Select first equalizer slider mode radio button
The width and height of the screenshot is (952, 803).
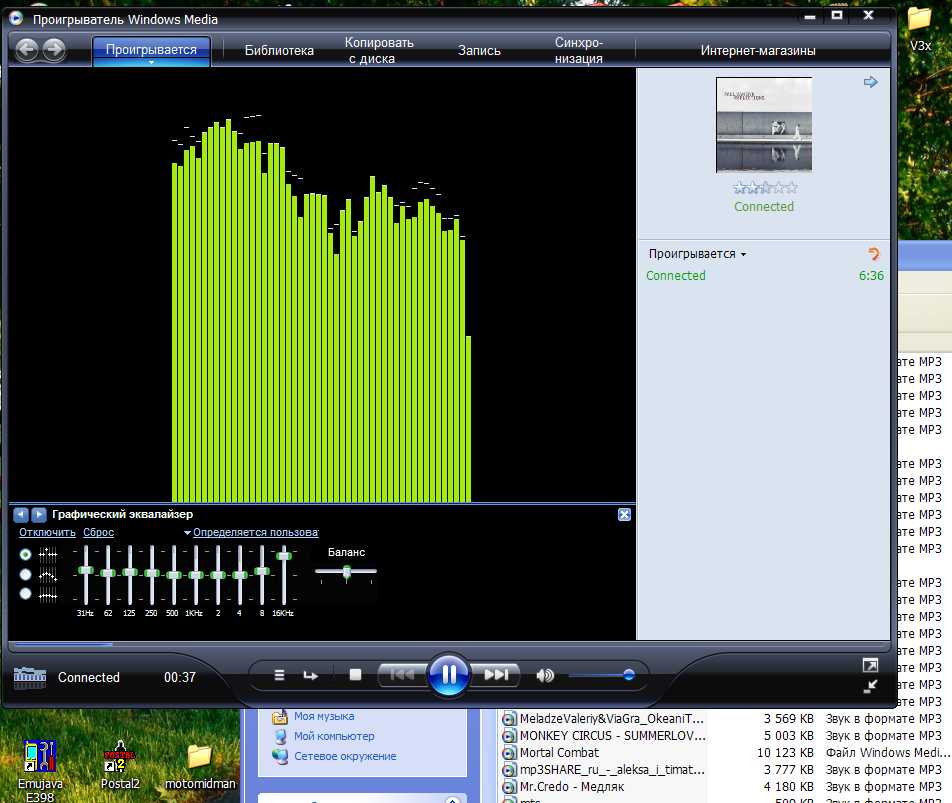[26, 554]
